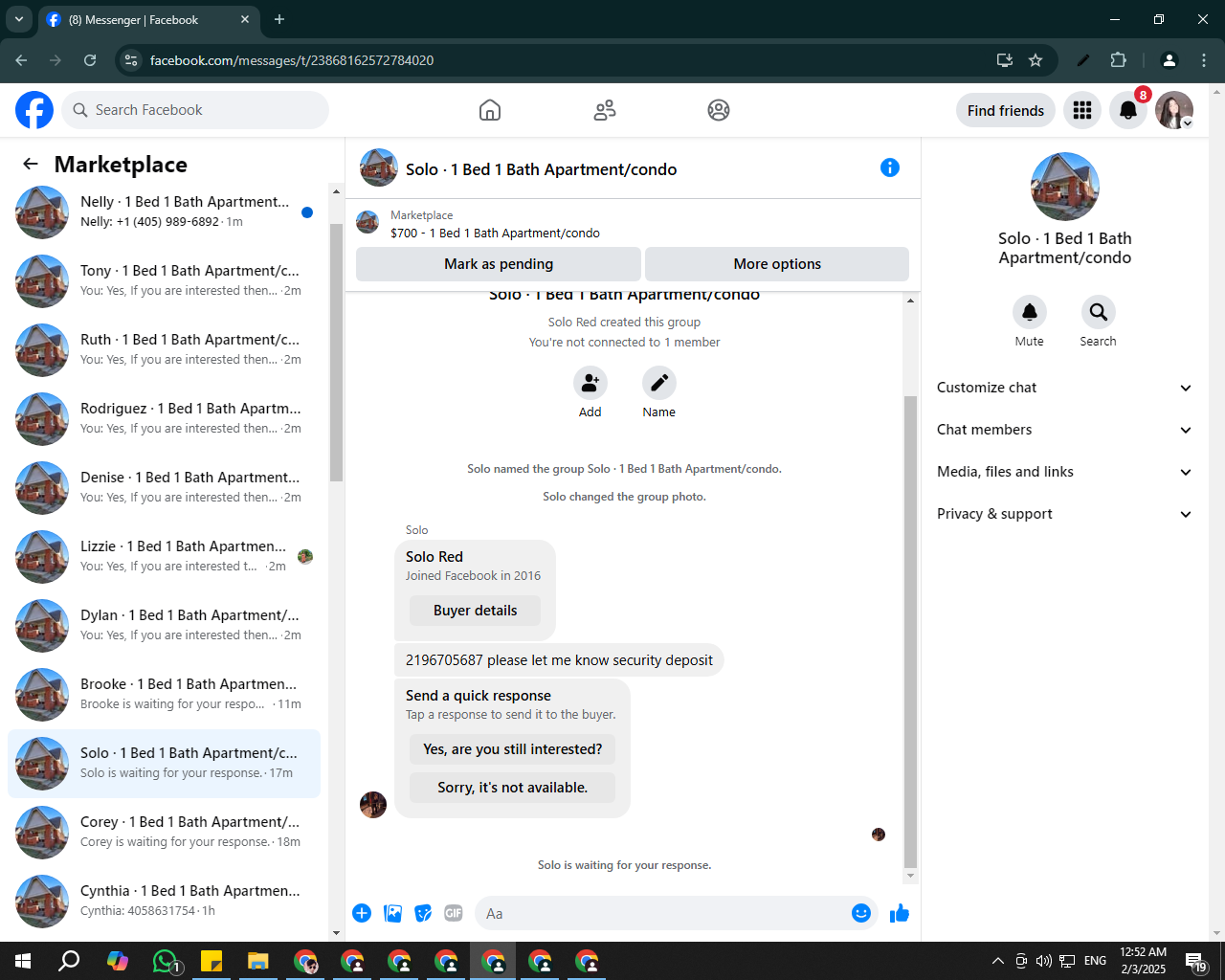
Task: Open the Facebook home logo
Action: tap(34, 110)
